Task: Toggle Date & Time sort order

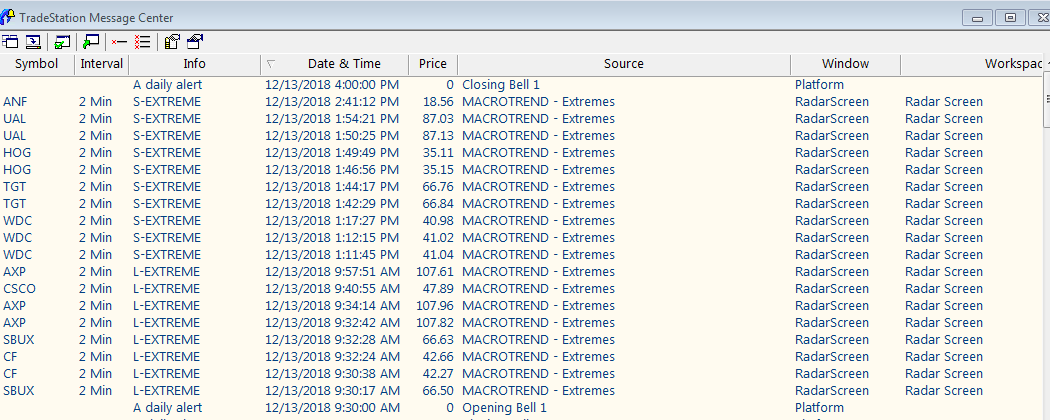Action: point(335,64)
